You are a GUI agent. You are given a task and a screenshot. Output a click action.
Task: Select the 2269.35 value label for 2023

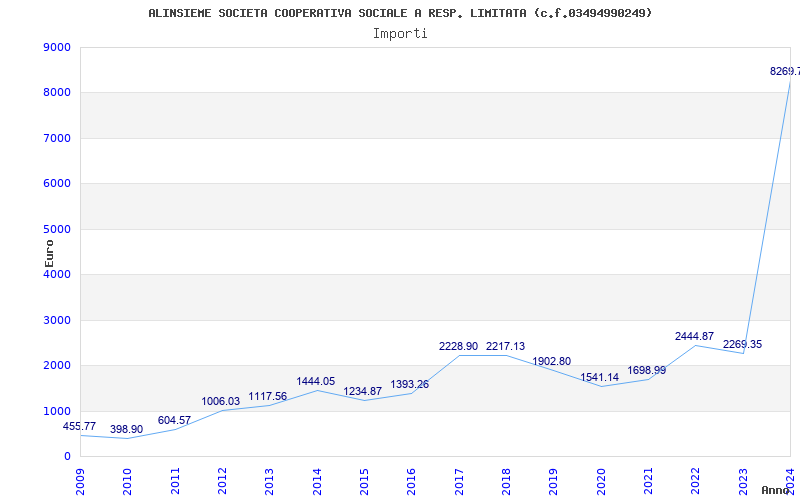pos(742,344)
